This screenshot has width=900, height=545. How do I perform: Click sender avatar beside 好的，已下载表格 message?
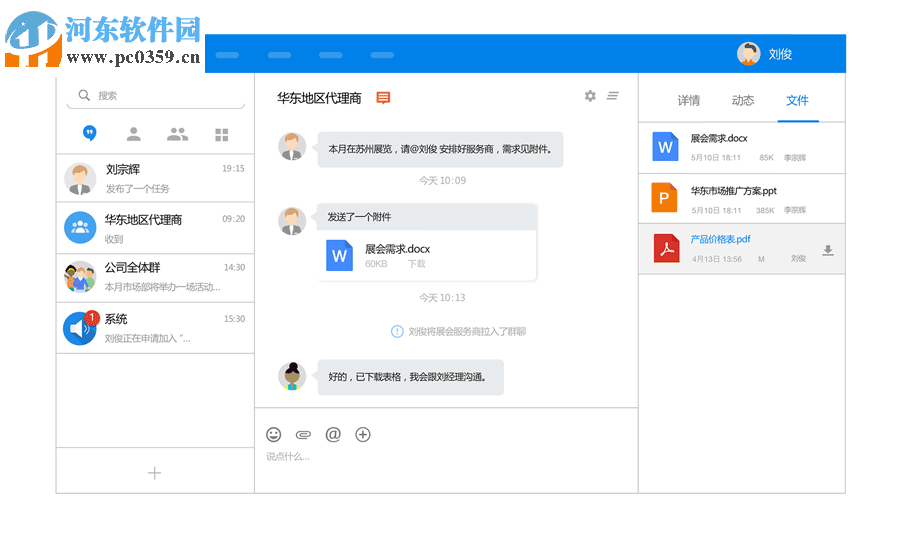point(292,376)
